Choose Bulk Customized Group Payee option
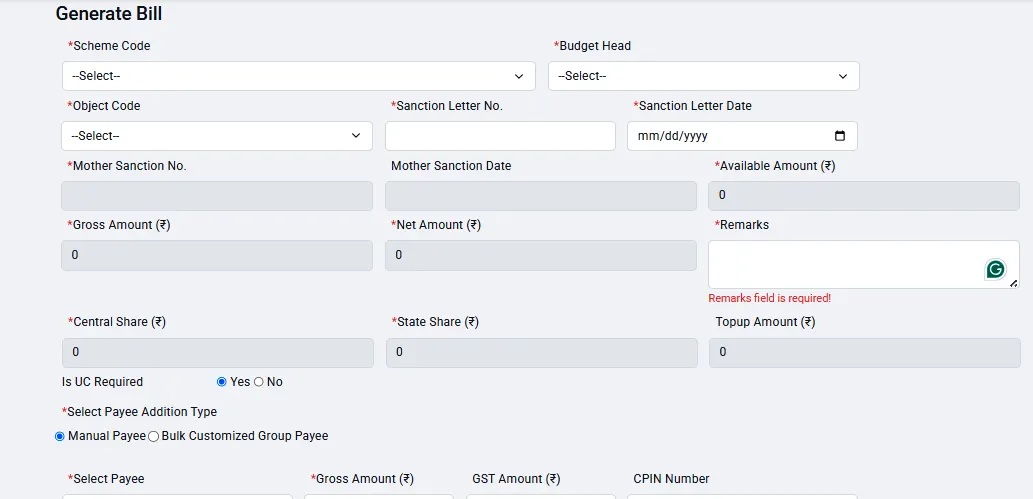This screenshot has height=499, width=1033. [154, 436]
